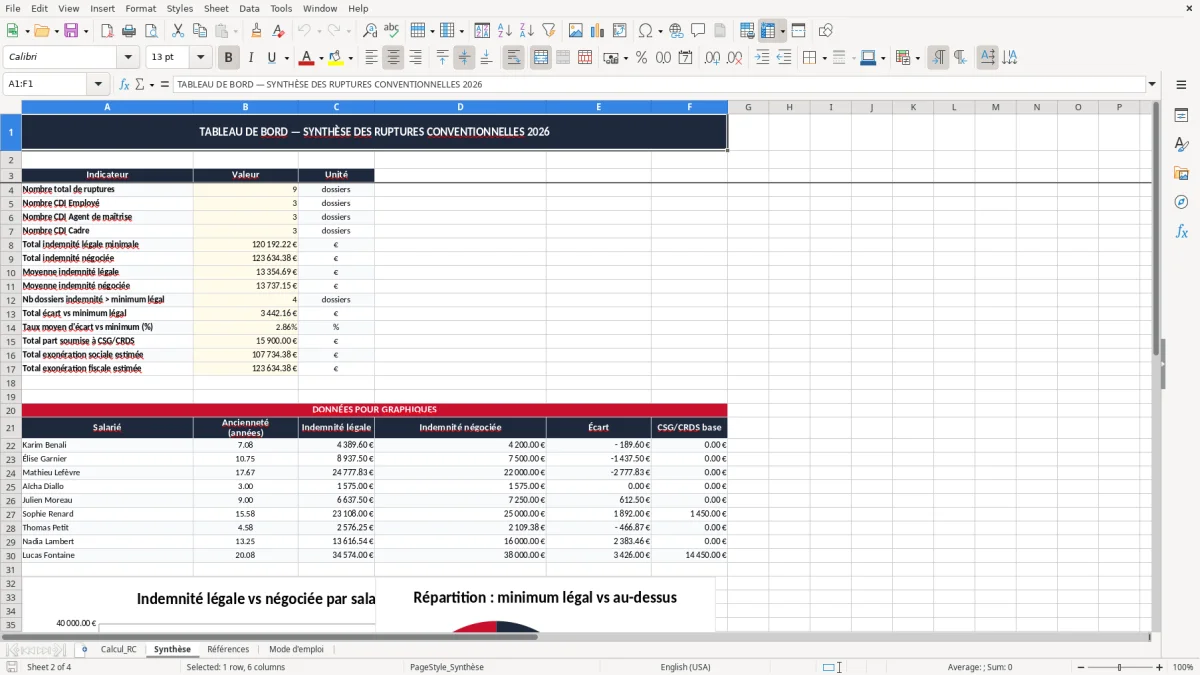Toggle bold formatting
The image size is (1200, 675).
[x=229, y=58]
